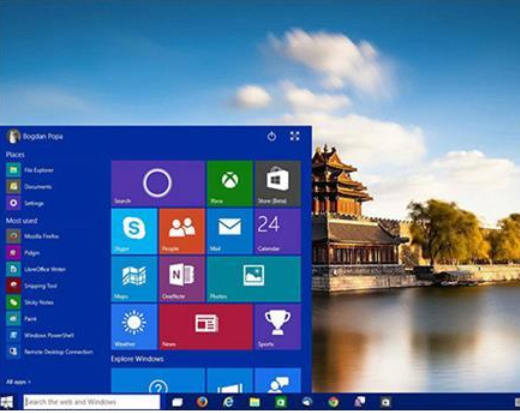
Task: Open the red News tile
Action: 206,327
